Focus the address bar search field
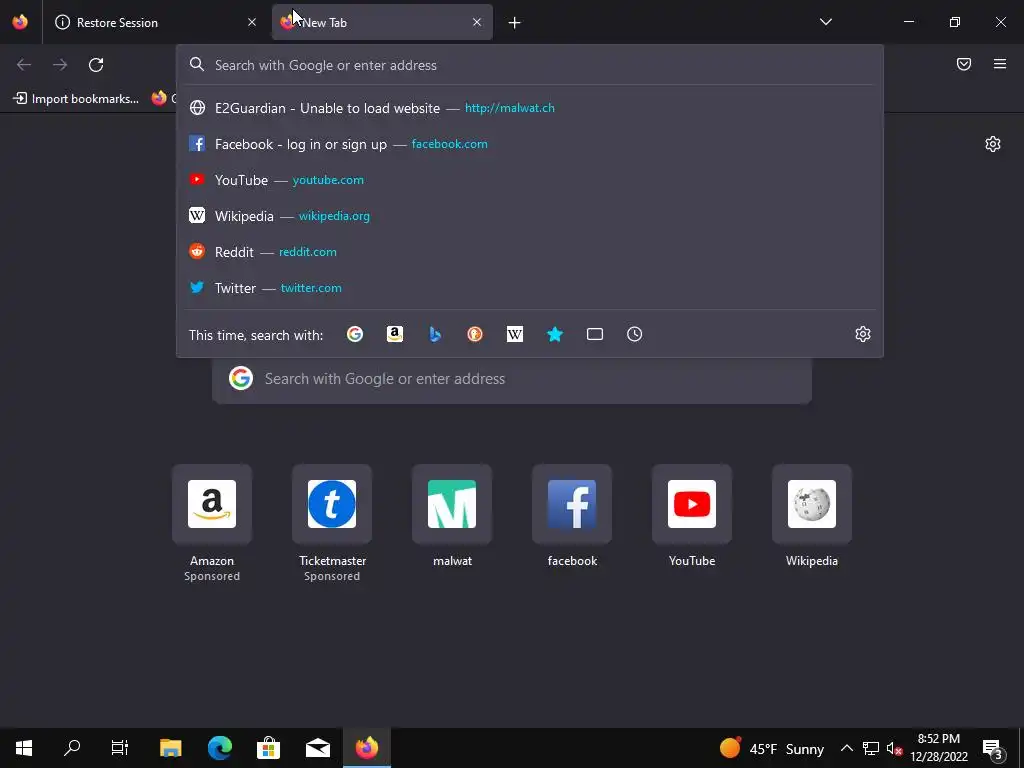The height and width of the screenshot is (768, 1024). [530, 65]
